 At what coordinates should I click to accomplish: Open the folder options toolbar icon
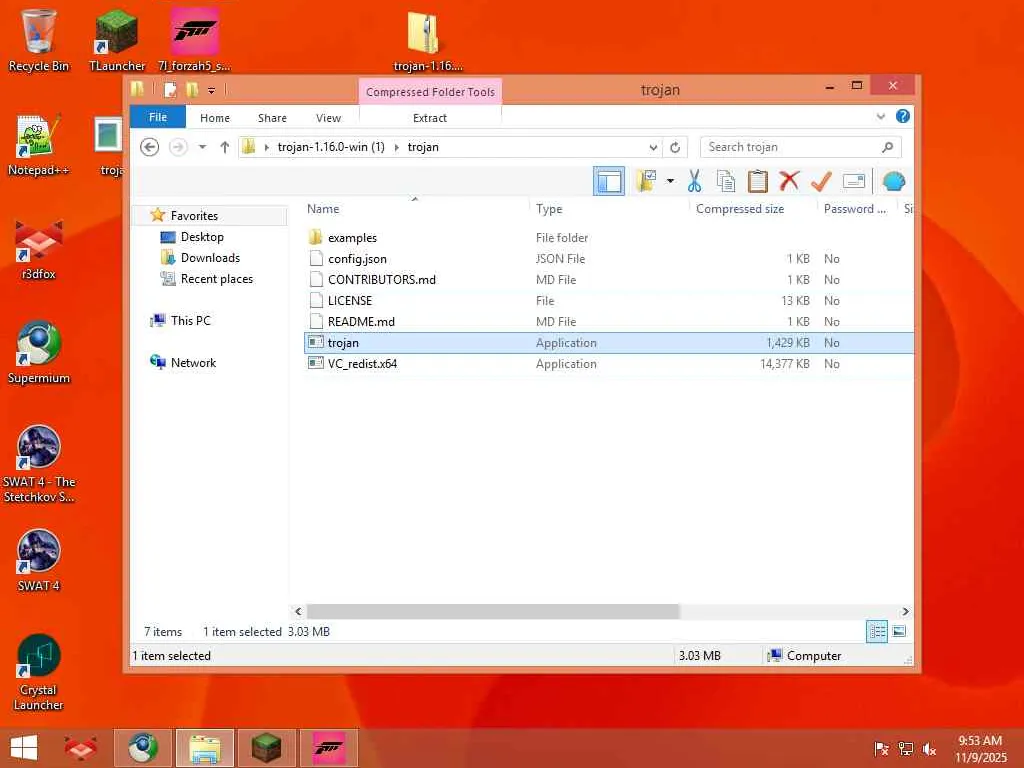[647, 182]
